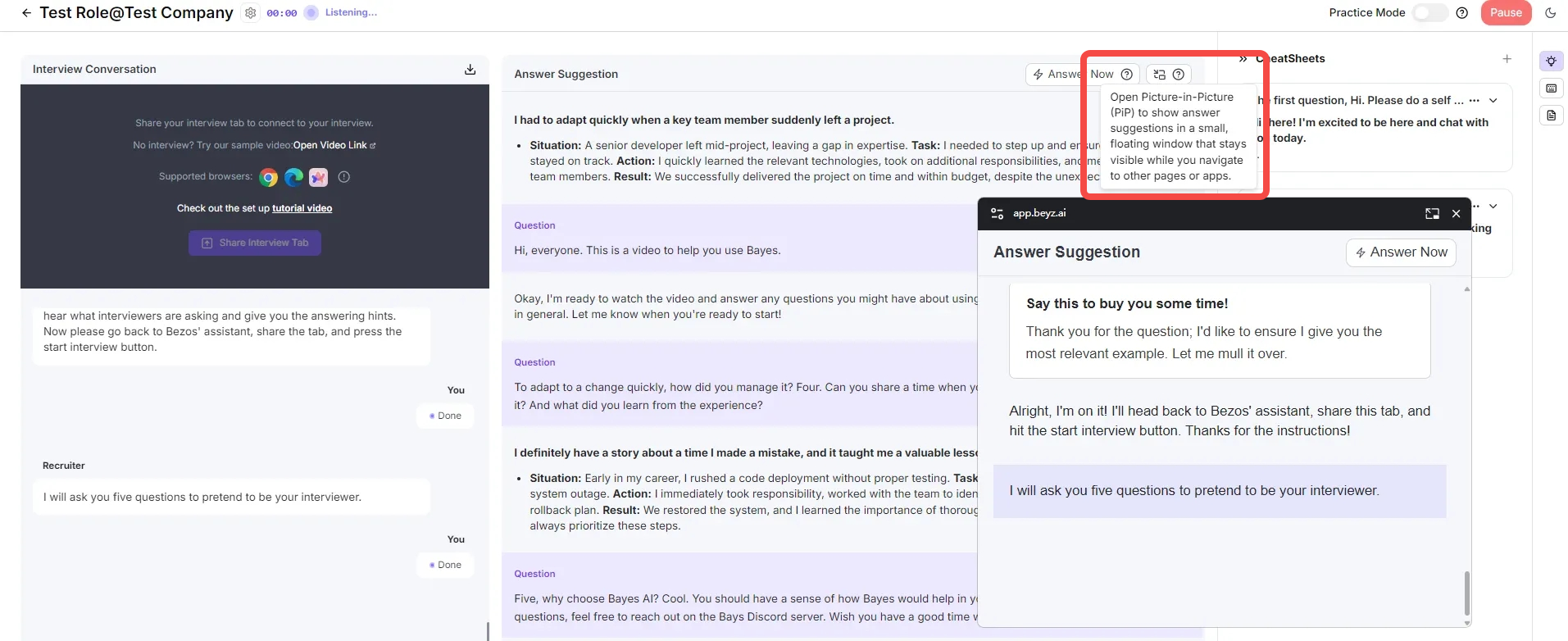Viewport: 1568px width, 641px height.
Task: Click the Share Interview Tab button
Action: tap(255, 243)
